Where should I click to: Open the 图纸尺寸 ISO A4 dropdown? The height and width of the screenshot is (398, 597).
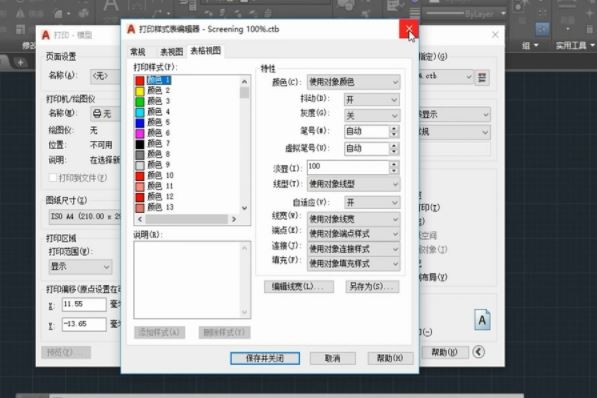85,216
